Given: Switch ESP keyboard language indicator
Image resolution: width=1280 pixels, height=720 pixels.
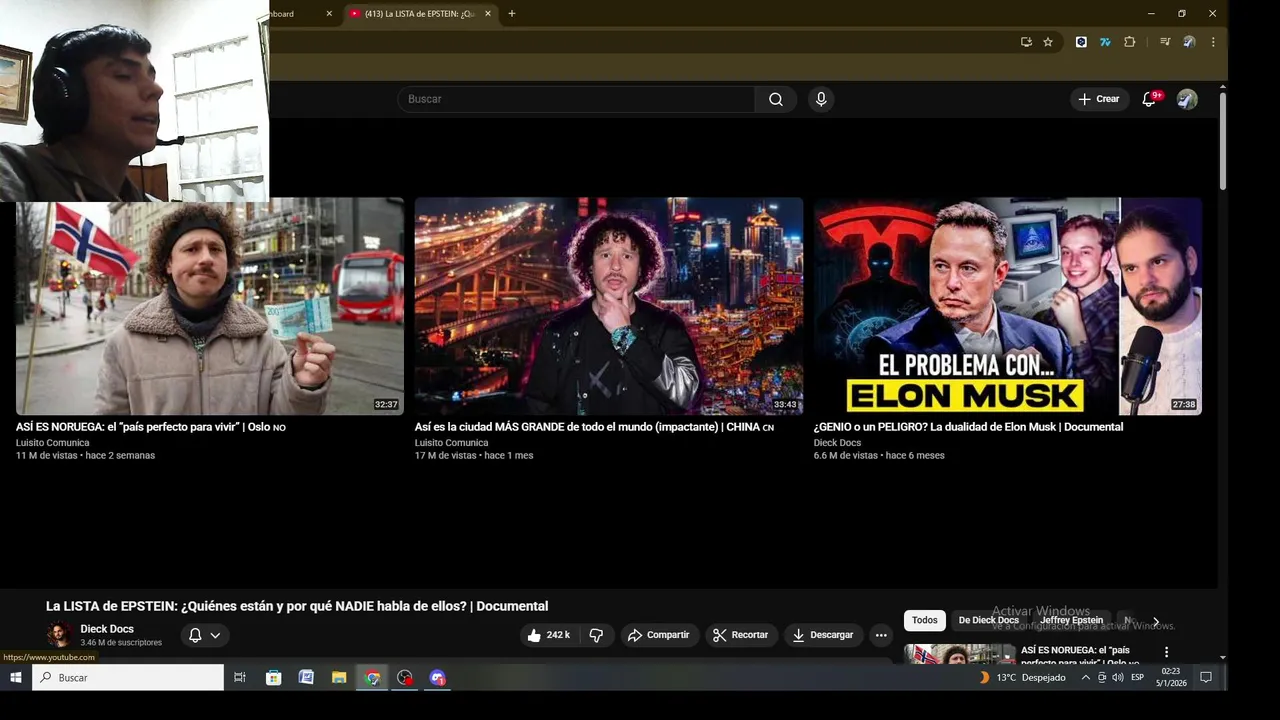Looking at the screenshot, I should point(1137,677).
